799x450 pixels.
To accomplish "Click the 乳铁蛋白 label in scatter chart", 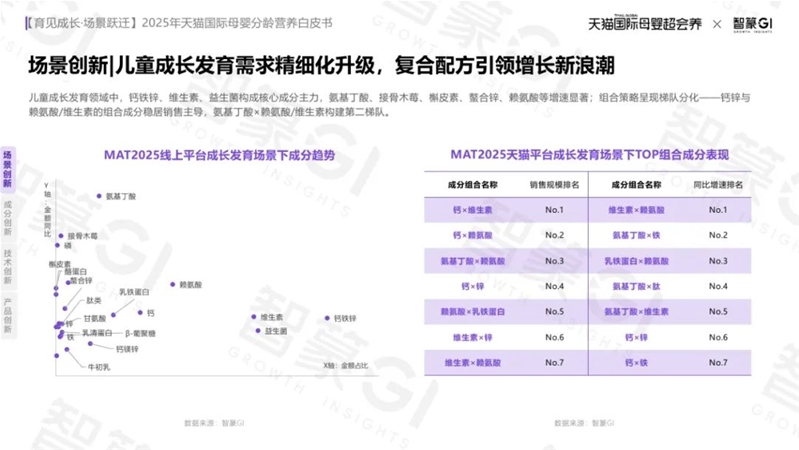I will click(134, 292).
